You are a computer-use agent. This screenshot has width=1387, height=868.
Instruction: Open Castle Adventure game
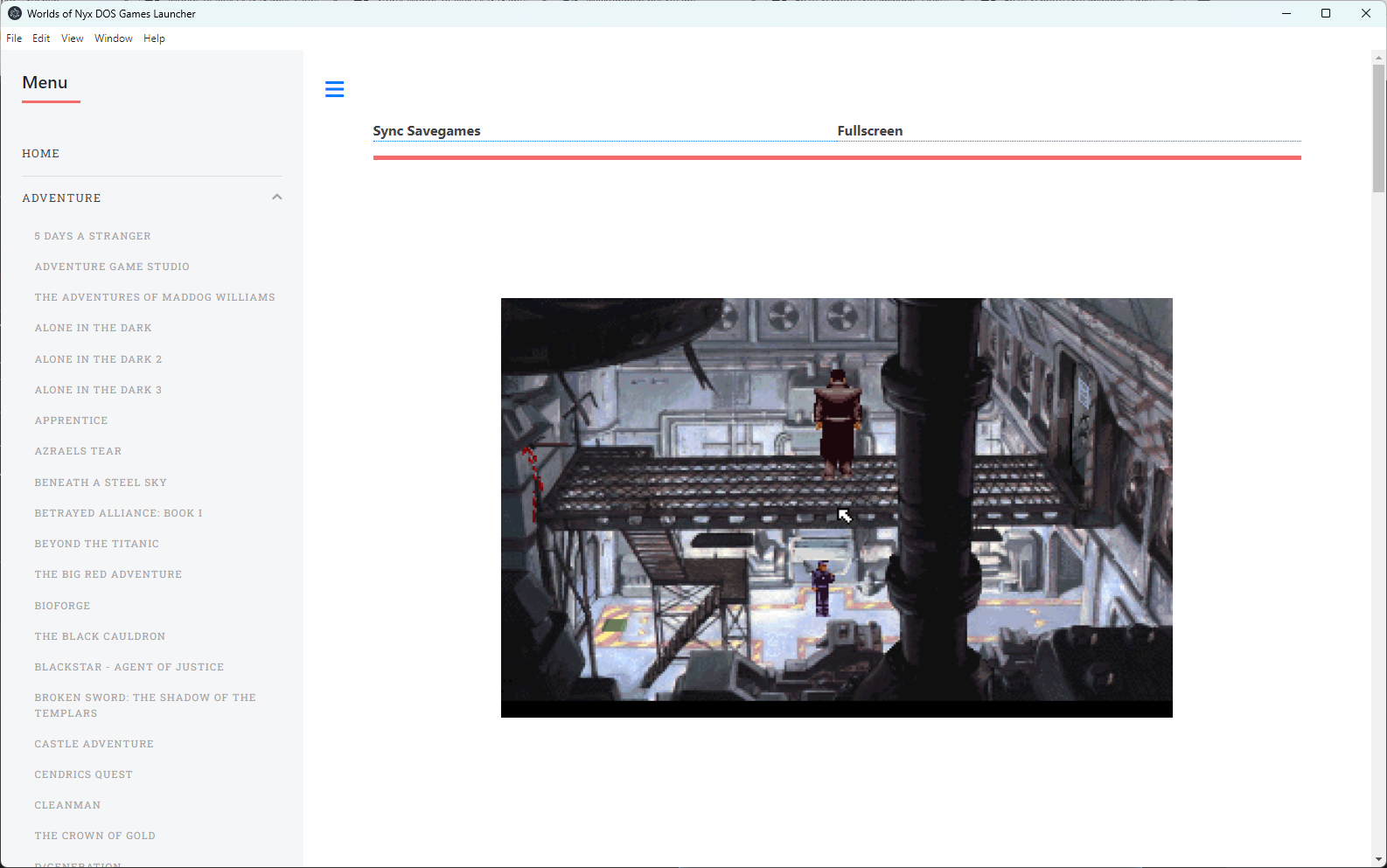point(94,744)
